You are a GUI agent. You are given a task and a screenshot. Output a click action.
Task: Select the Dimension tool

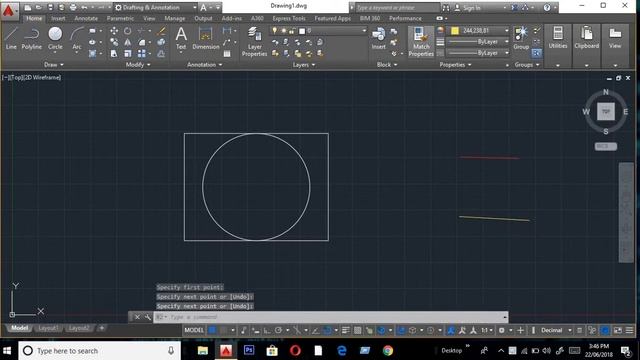point(206,39)
